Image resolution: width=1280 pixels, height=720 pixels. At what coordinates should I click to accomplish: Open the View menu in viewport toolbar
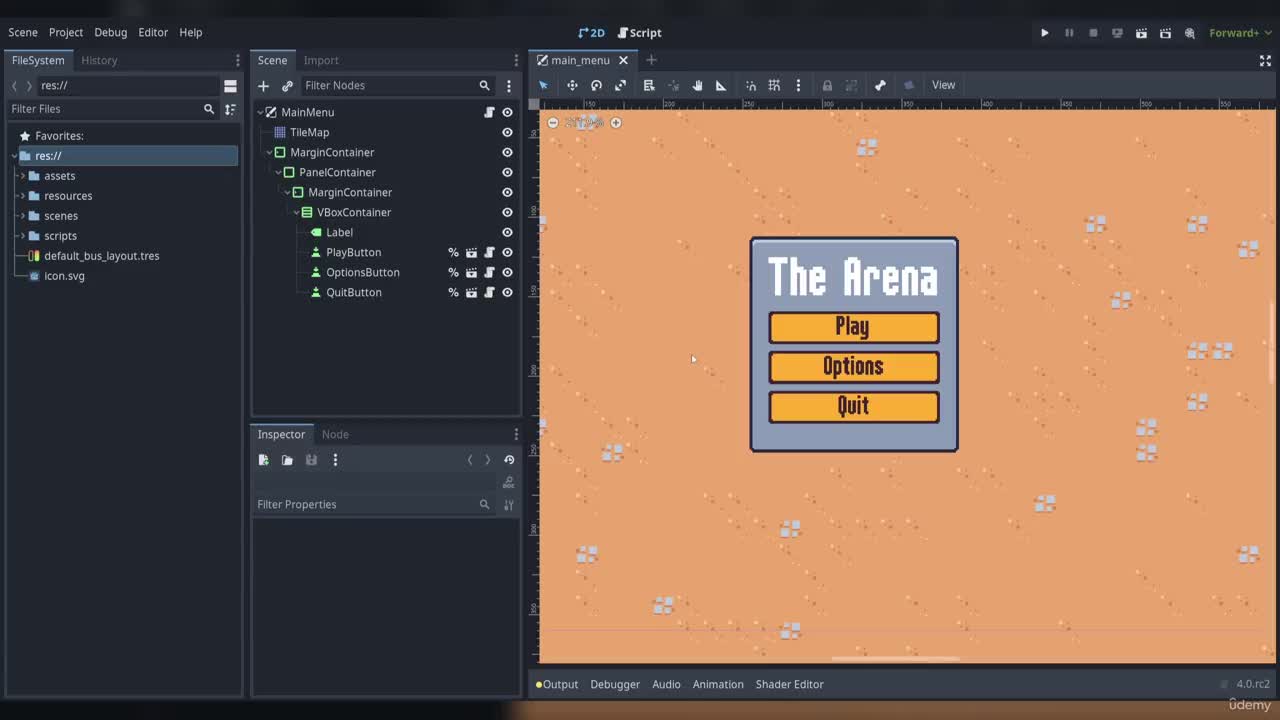[x=943, y=85]
